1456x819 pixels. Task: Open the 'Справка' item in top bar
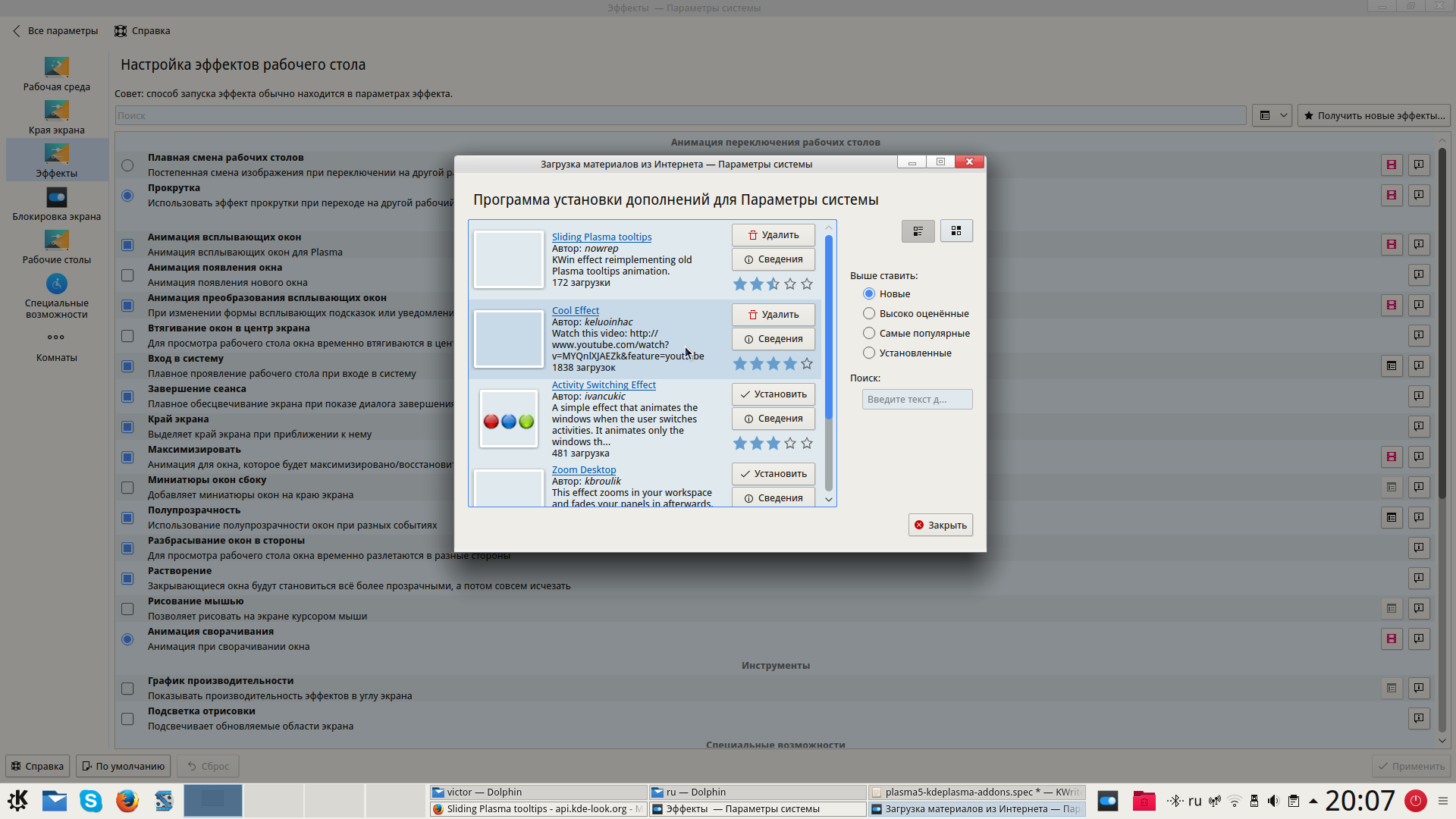tap(143, 31)
